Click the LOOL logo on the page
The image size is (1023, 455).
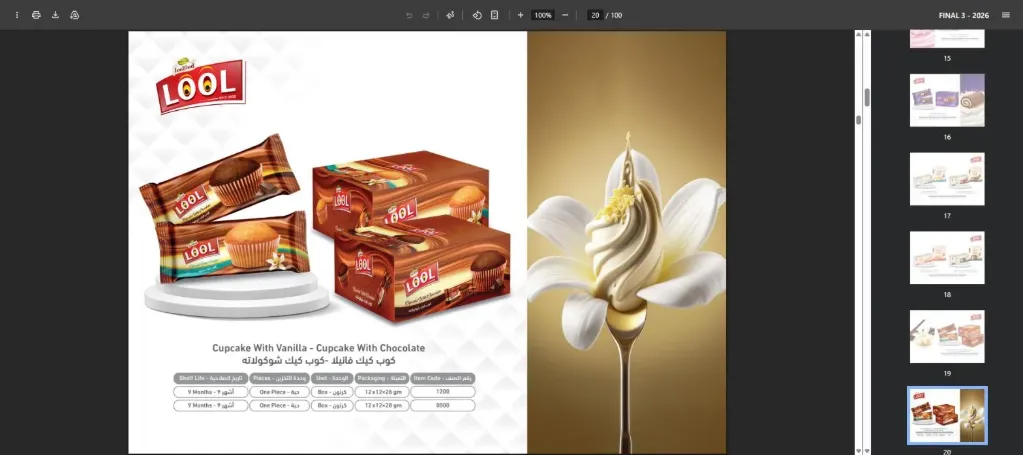200,86
